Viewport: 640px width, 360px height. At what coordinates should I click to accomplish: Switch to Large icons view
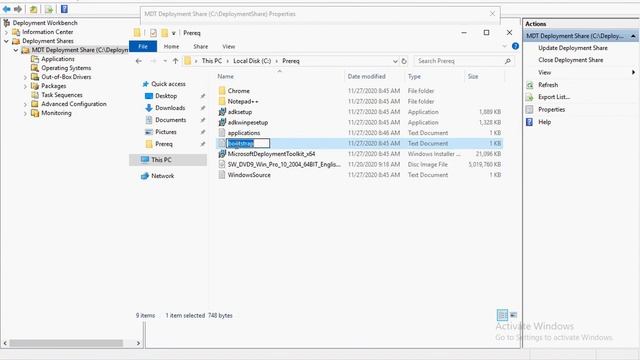[513, 315]
